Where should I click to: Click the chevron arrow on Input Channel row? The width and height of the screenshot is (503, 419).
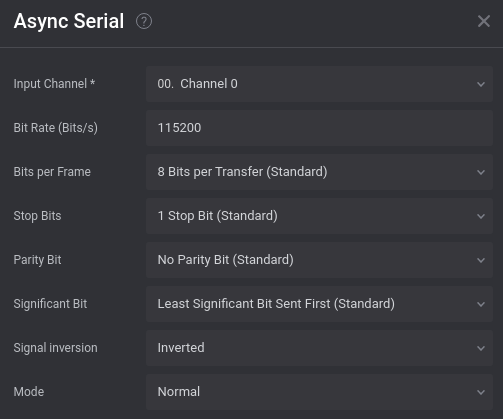481,84
